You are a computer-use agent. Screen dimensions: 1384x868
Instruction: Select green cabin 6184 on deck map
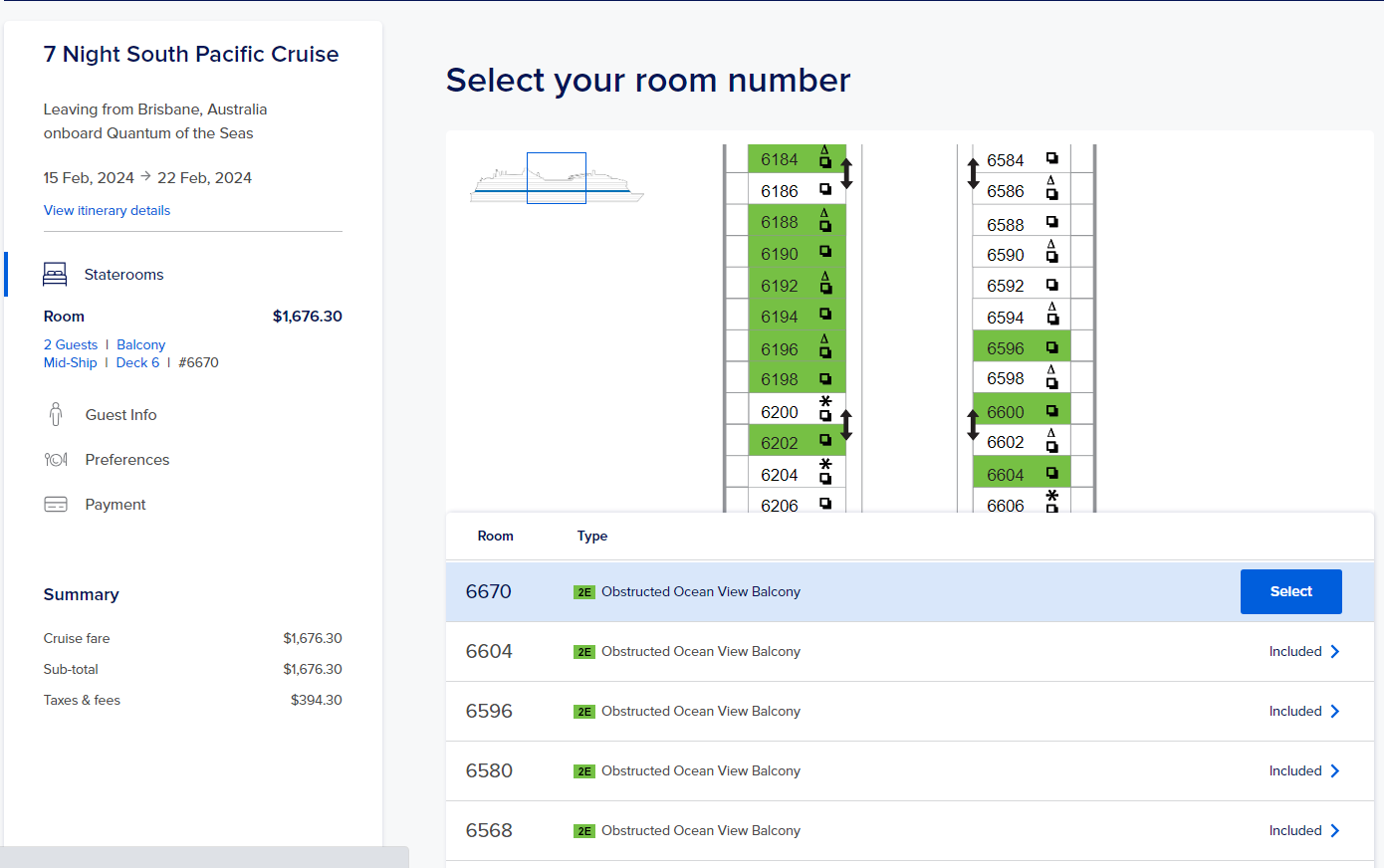[797, 159]
